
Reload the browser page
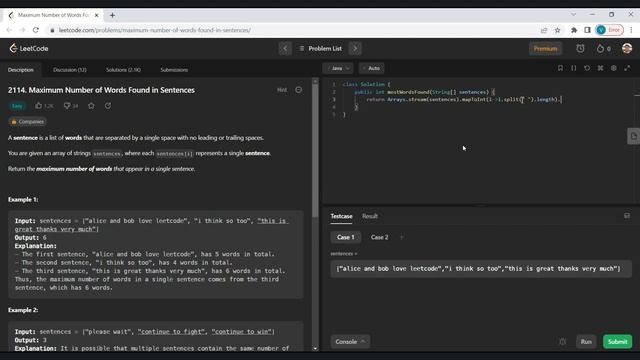pyautogui.click(x=36, y=30)
